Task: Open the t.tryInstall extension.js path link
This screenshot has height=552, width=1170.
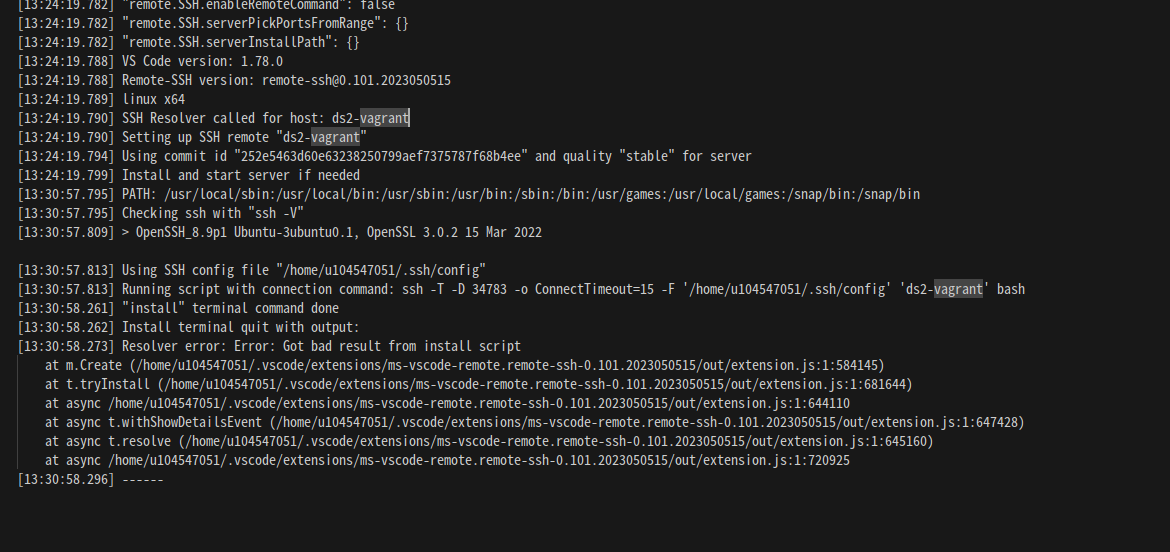Action: (534, 384)
